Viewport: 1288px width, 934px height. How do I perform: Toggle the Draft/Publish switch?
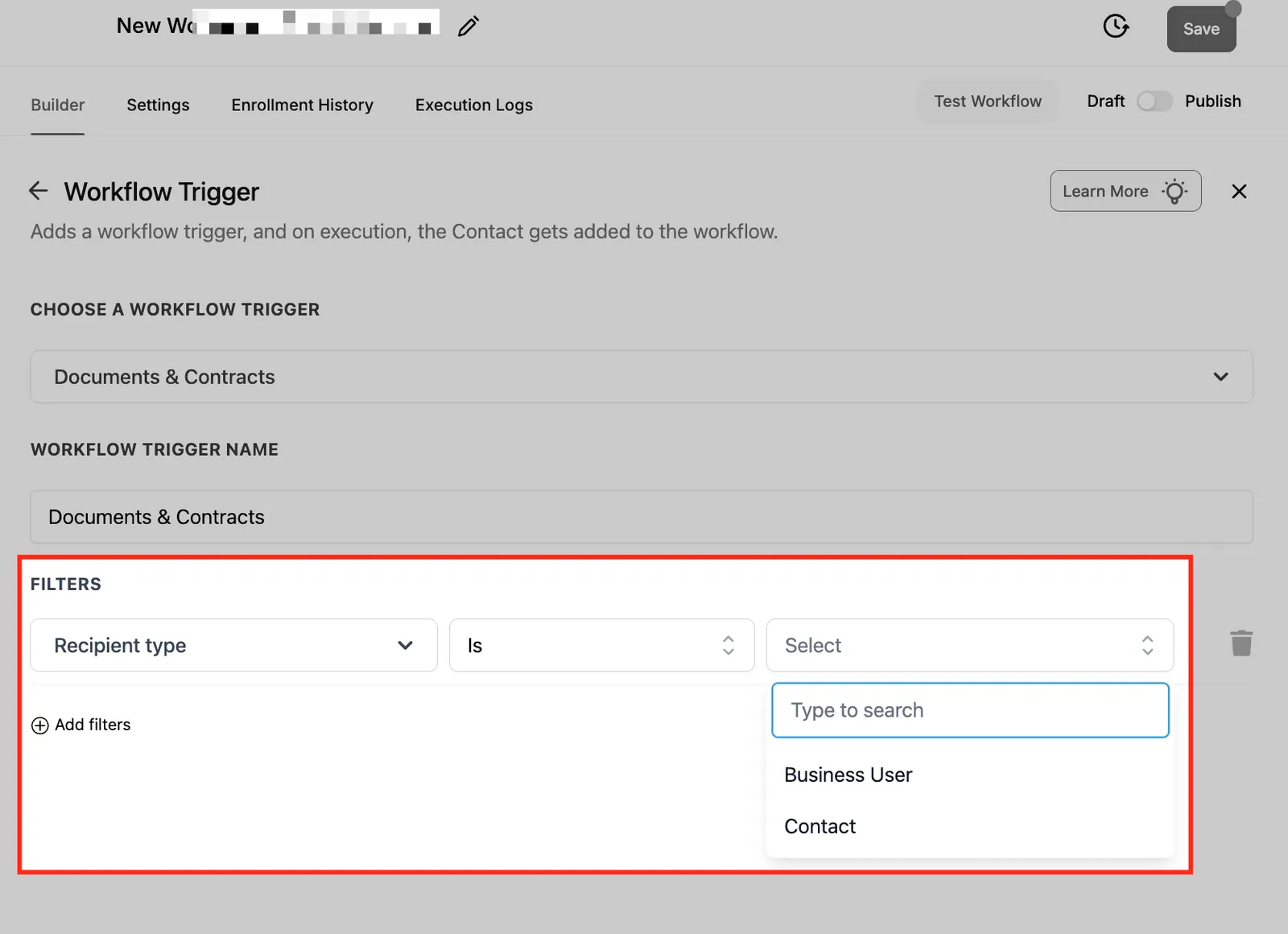click(1154, 101)
